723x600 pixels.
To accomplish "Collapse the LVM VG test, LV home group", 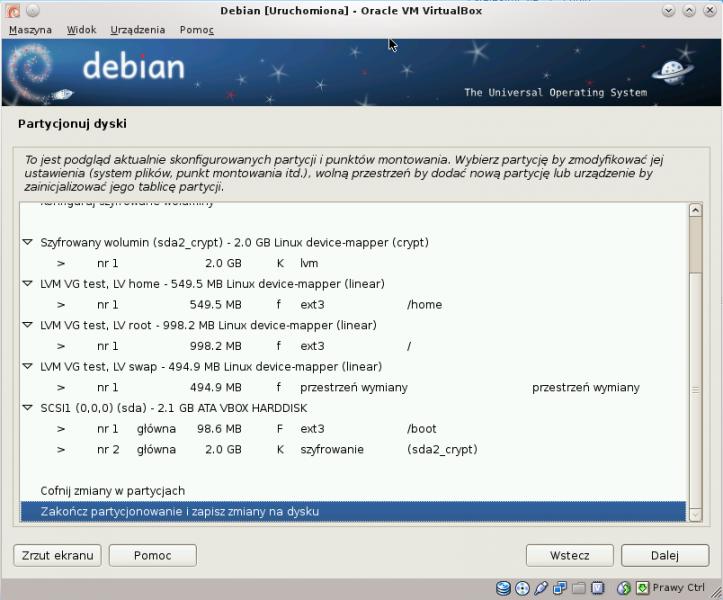I will pyautogui.click(x=28, y=284).
